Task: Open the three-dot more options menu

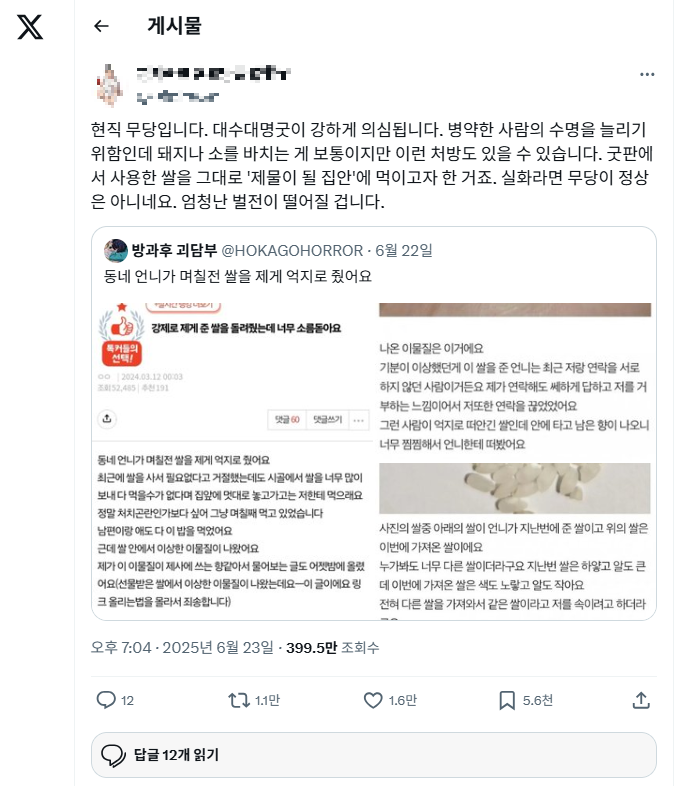Action: (x=647, y=74)
